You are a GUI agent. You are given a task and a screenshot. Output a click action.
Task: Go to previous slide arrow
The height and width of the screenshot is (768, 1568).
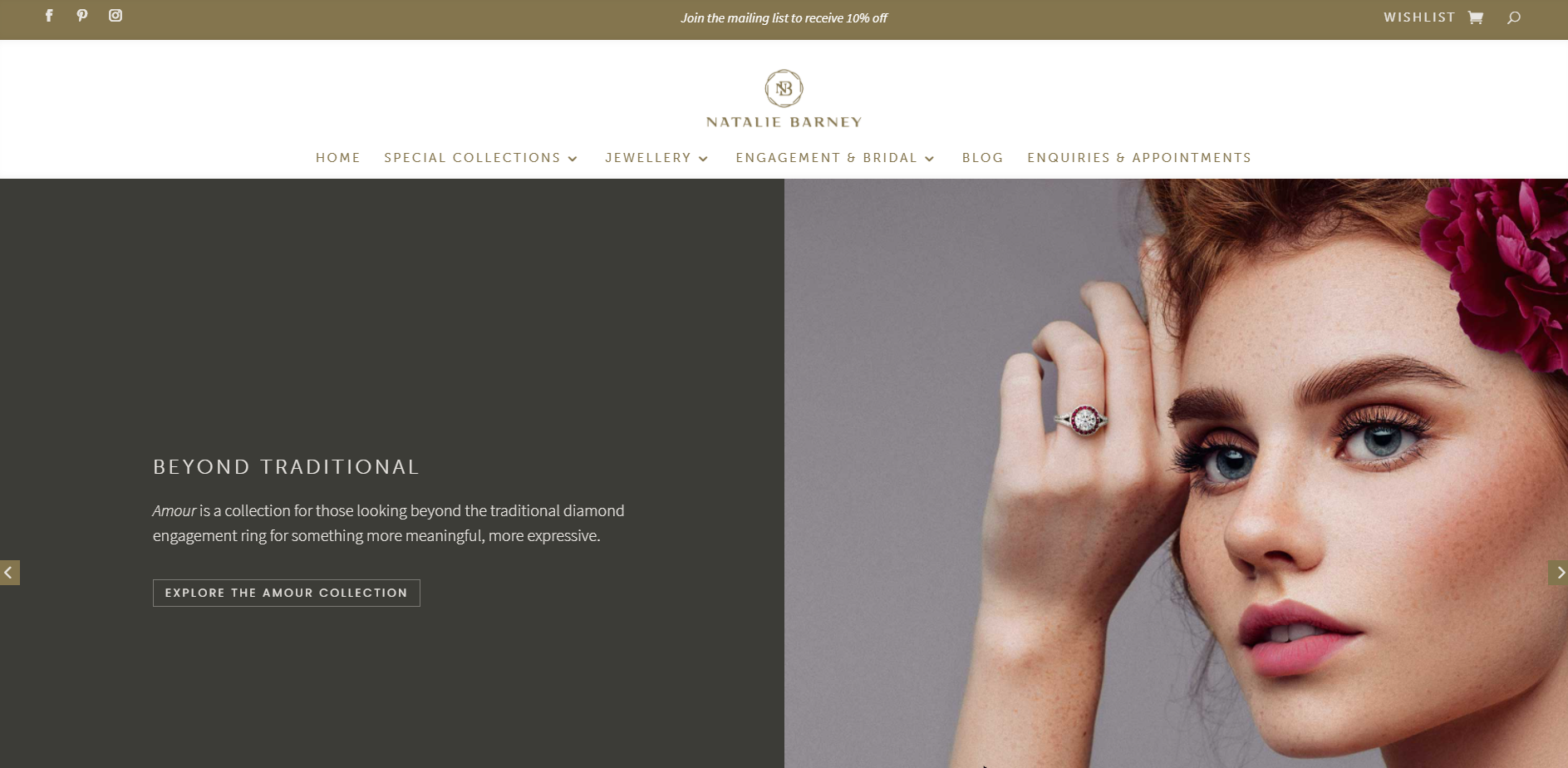9,573
